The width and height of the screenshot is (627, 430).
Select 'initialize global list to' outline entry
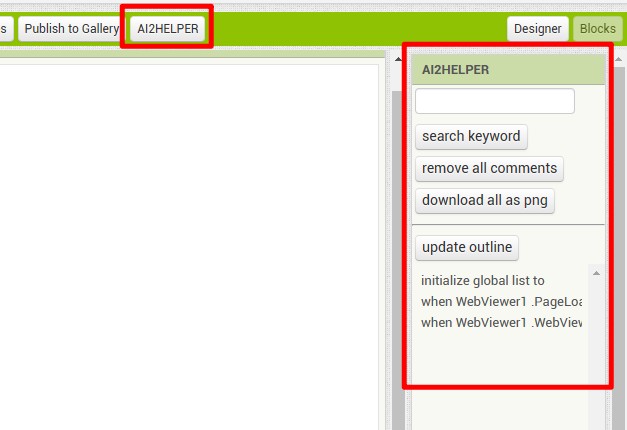(482, 281)
